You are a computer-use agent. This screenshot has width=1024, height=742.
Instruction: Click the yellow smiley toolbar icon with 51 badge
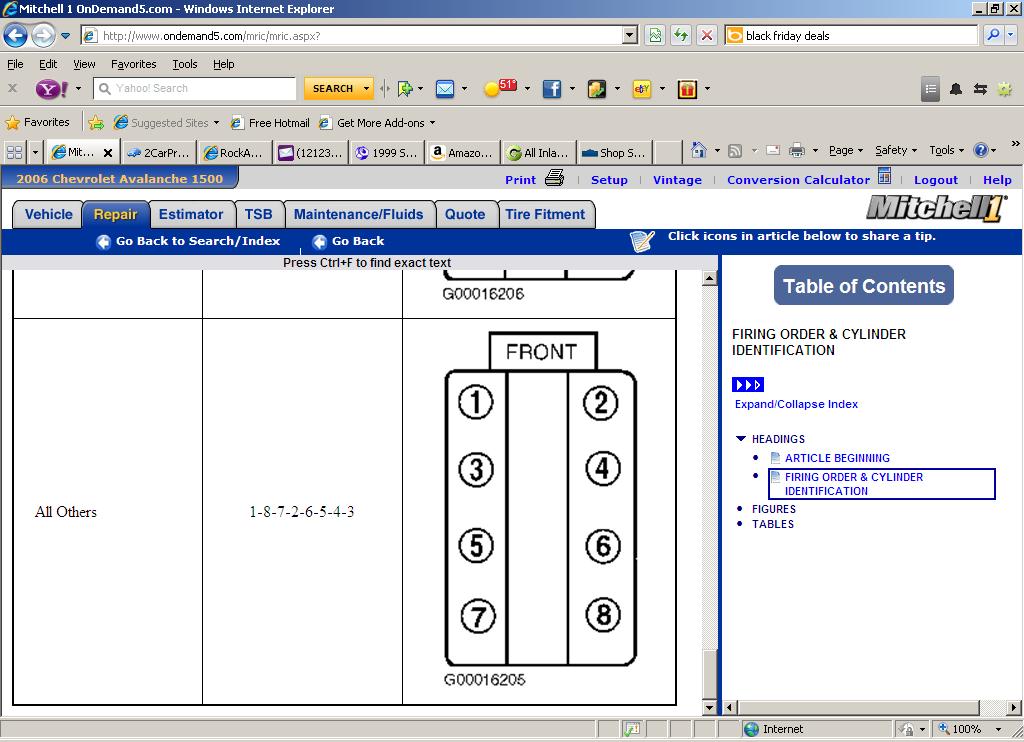pyautogui.click(x=500, y=88)
